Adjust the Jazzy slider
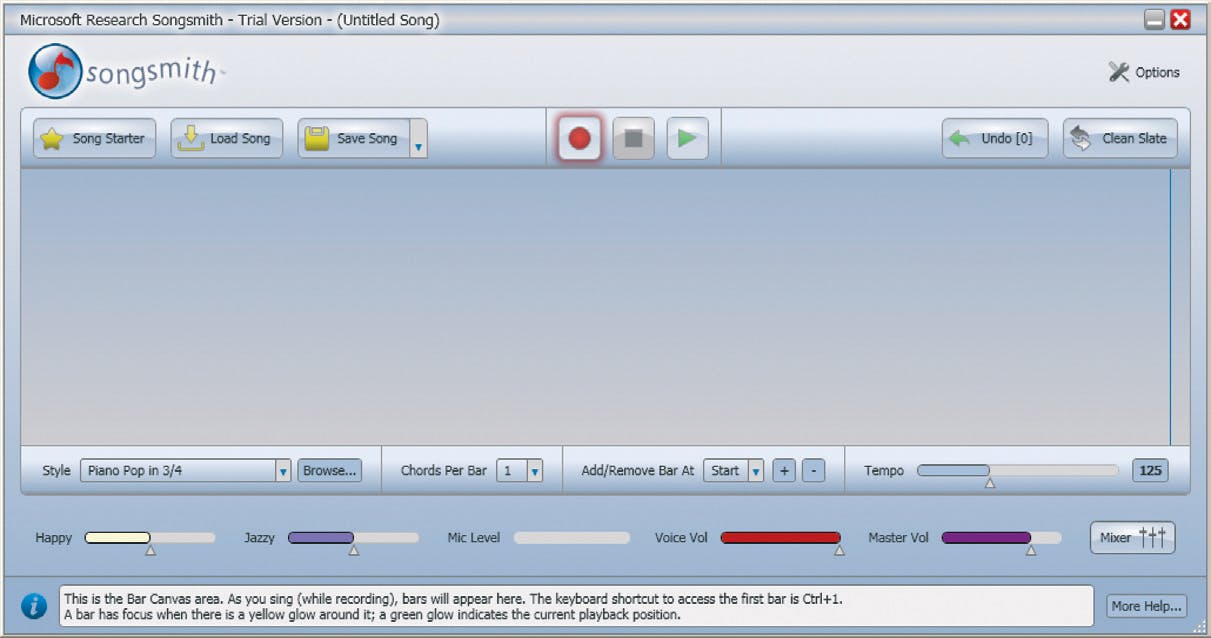Screen dimensions: 1211x638 coord(353,538)
